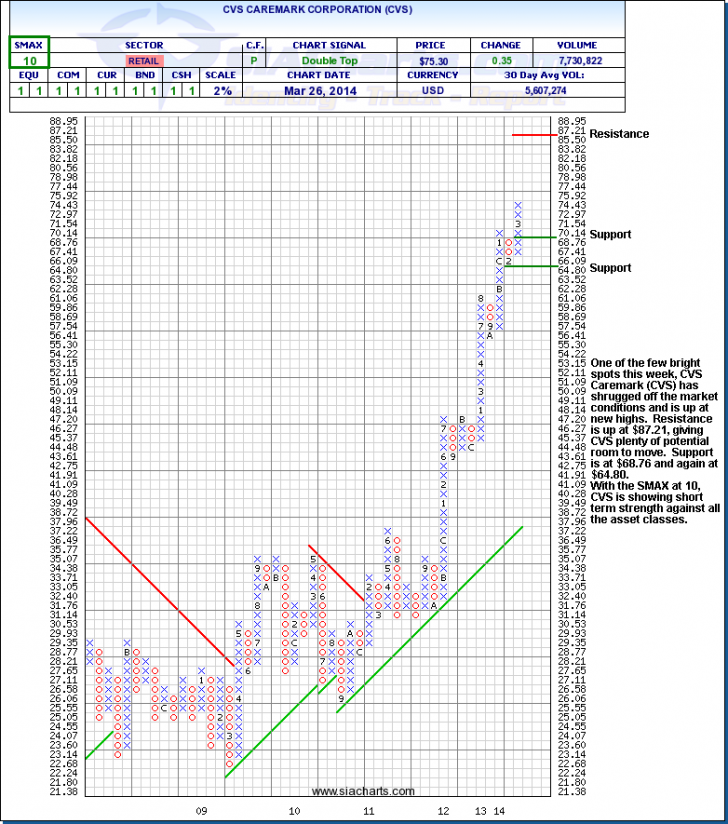
Task: Click the SMAX score box showing 10
Action: click(30, 61)
